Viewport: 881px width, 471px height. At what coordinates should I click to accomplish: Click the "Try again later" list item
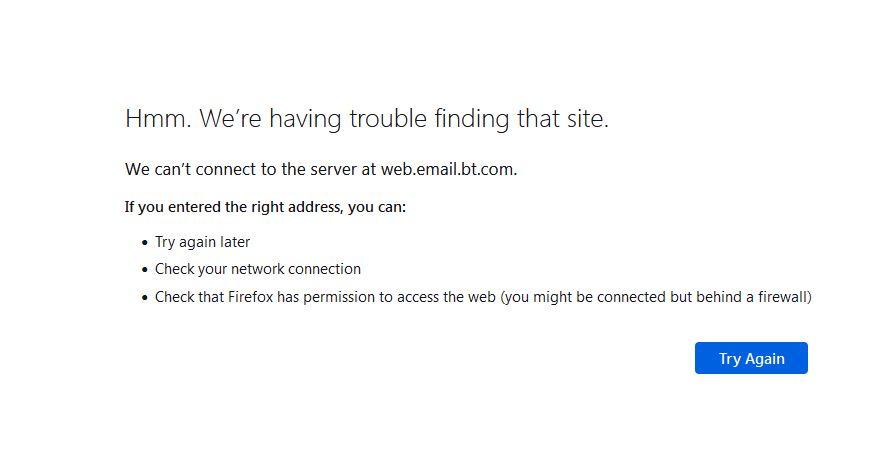click(x=202, y=242)
